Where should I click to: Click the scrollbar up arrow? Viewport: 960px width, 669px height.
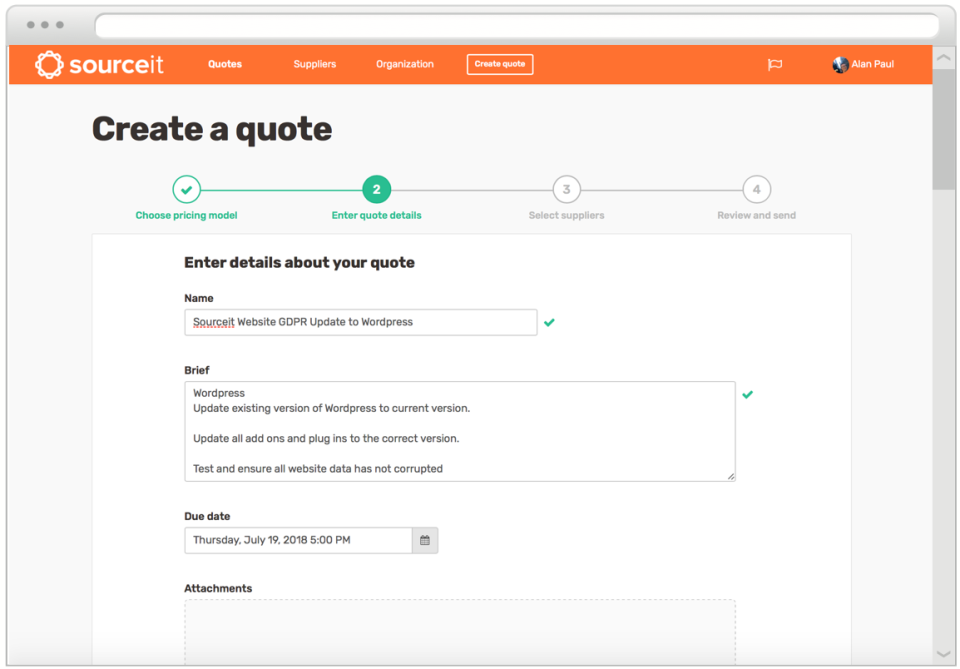pyautogui.click(x=941, y=57)
